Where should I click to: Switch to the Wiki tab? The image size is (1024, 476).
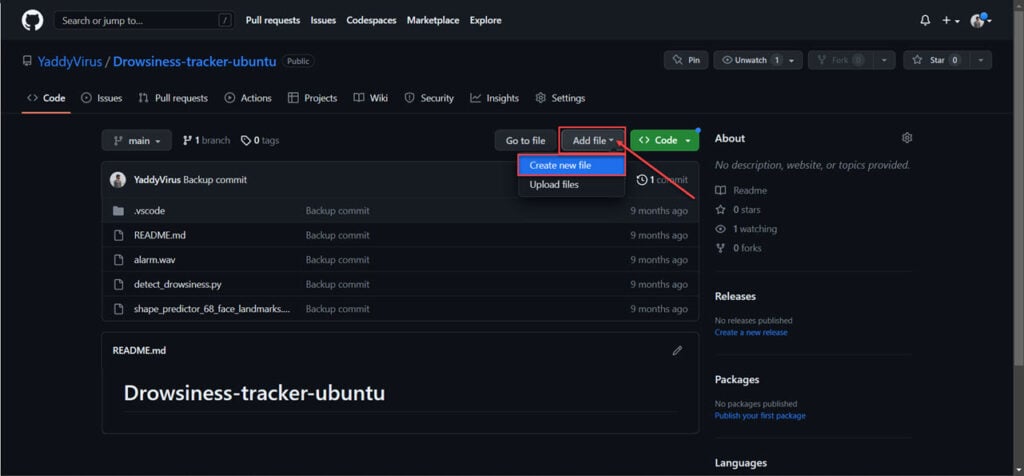point(370,98)
